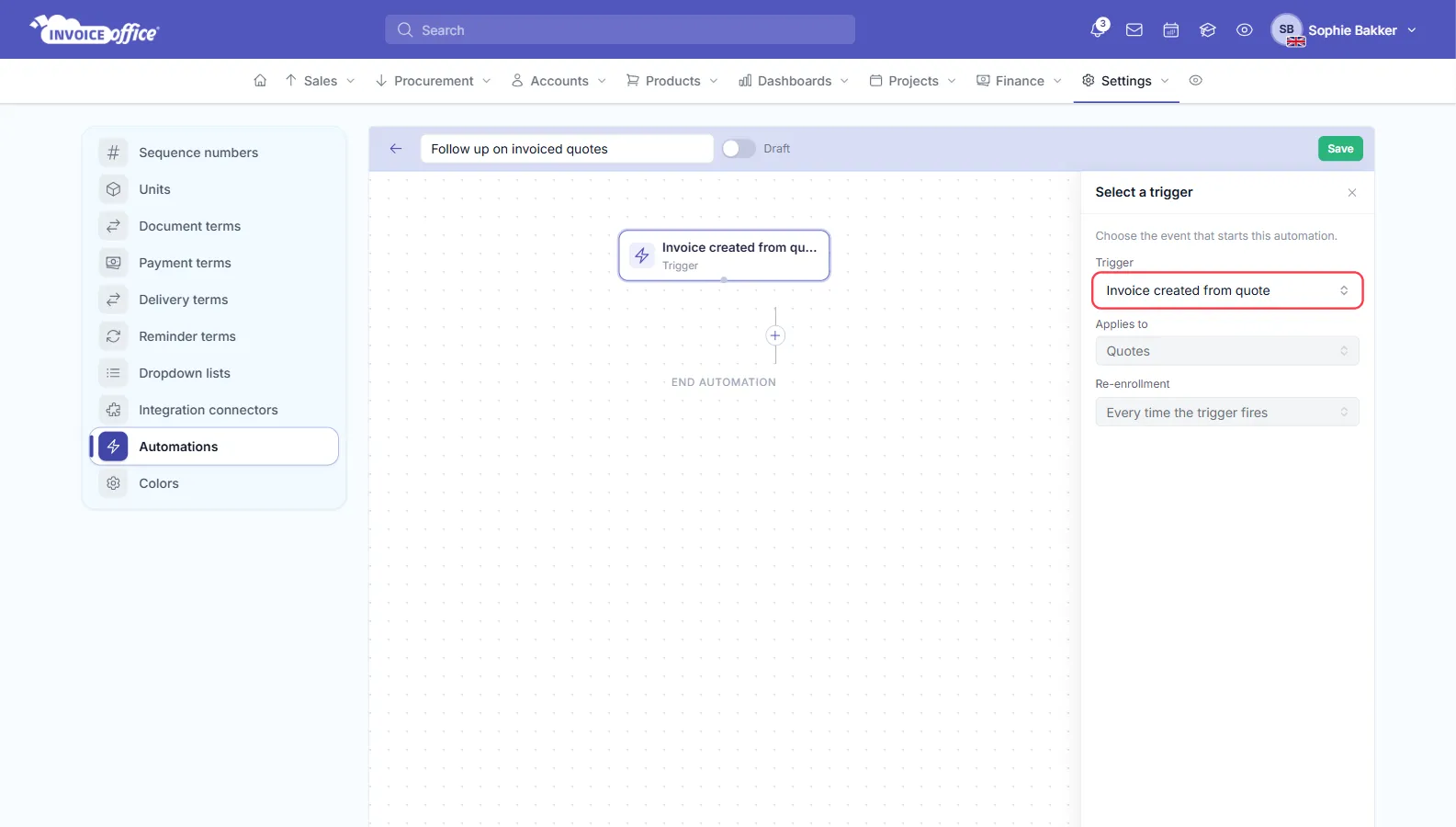Click the Document terms arrows icon
Viewport: 1456px width, 827px height.
pos(113,225)
